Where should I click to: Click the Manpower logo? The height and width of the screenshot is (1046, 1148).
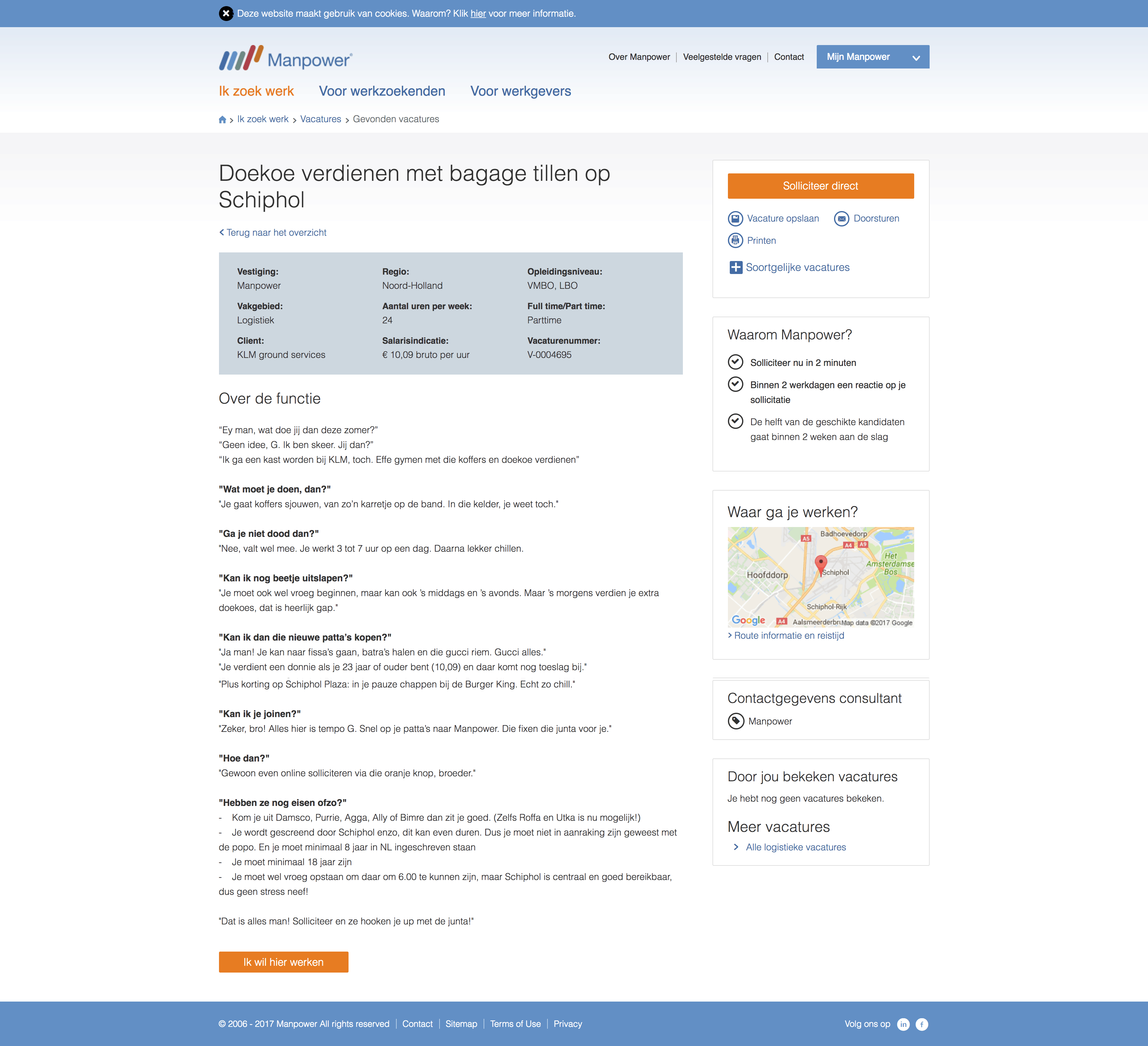click(285, 58)
